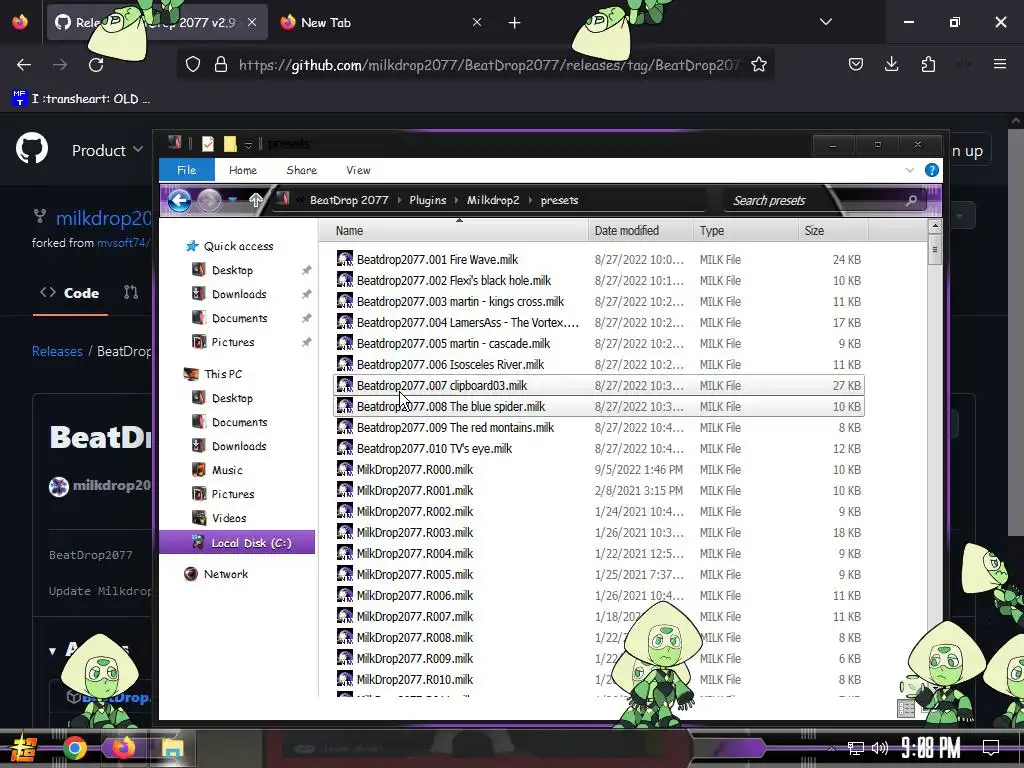Open recent locations dropdown arrow in Explorer
1024x768 pixels.
click(232, 200)
